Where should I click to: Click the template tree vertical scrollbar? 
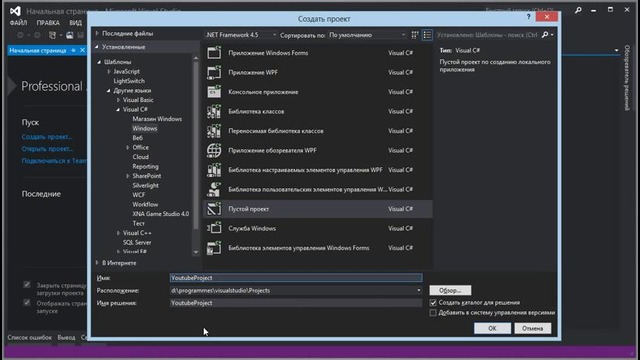pos(196,145)
